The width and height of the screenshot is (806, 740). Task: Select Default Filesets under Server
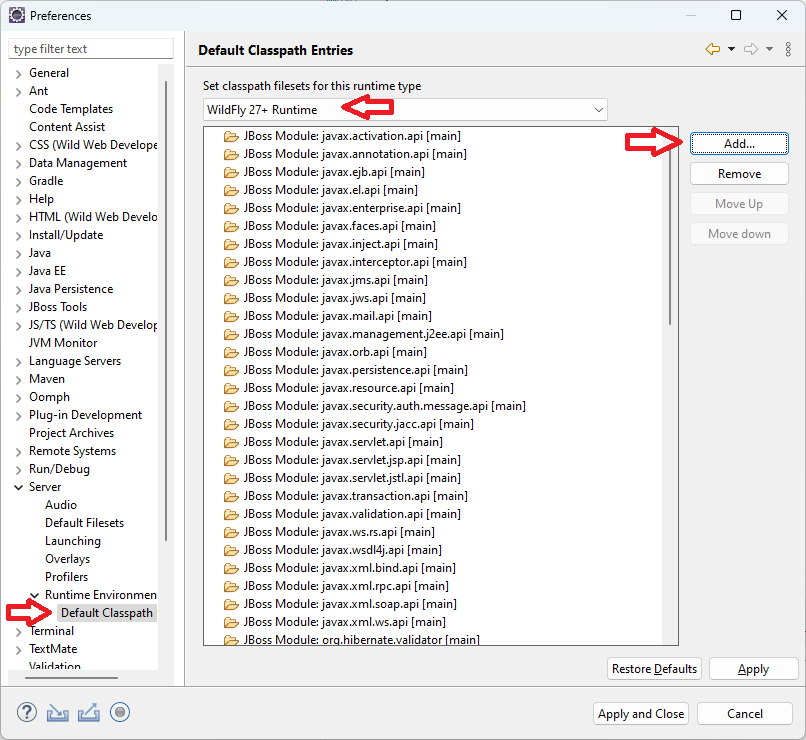coord(84,523)
